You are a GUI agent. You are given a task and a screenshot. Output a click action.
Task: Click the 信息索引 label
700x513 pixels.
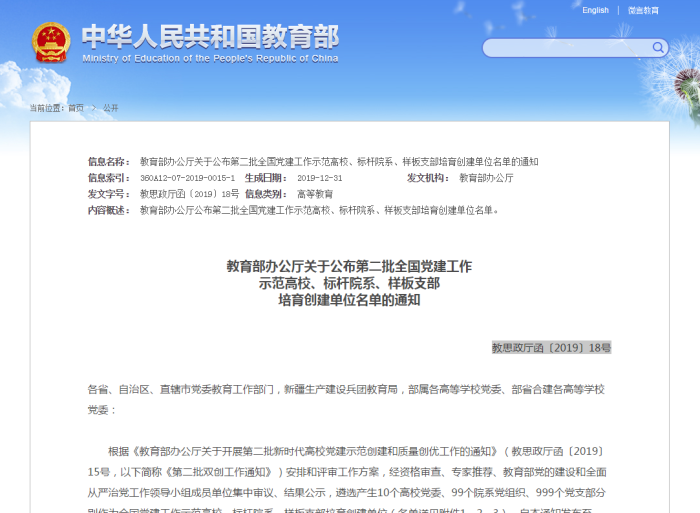pyautogui.click(x=108, y=178)
